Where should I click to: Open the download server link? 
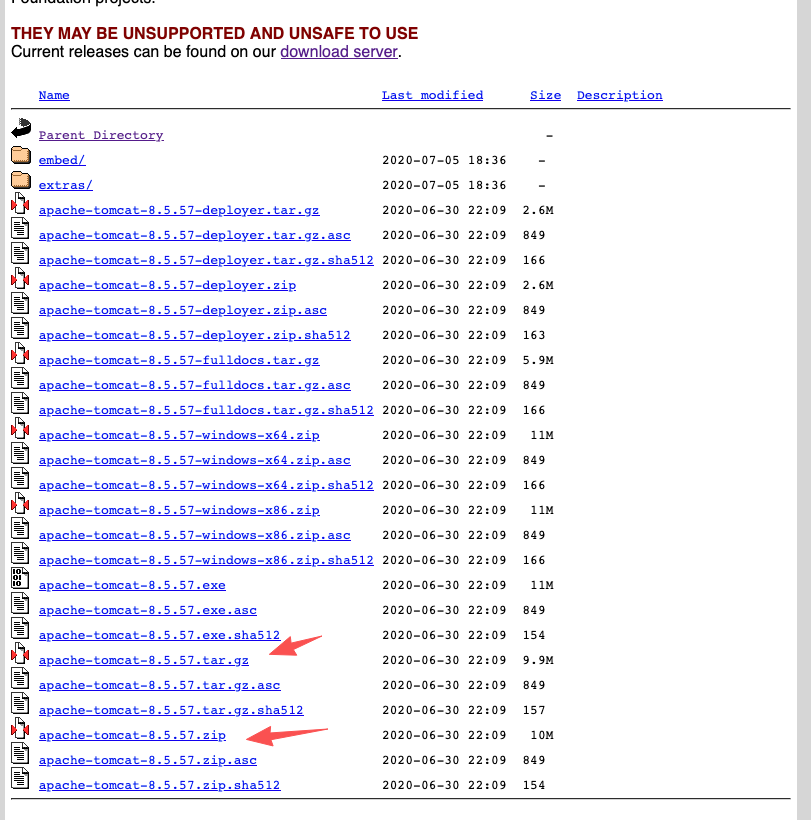pos(339,52)
